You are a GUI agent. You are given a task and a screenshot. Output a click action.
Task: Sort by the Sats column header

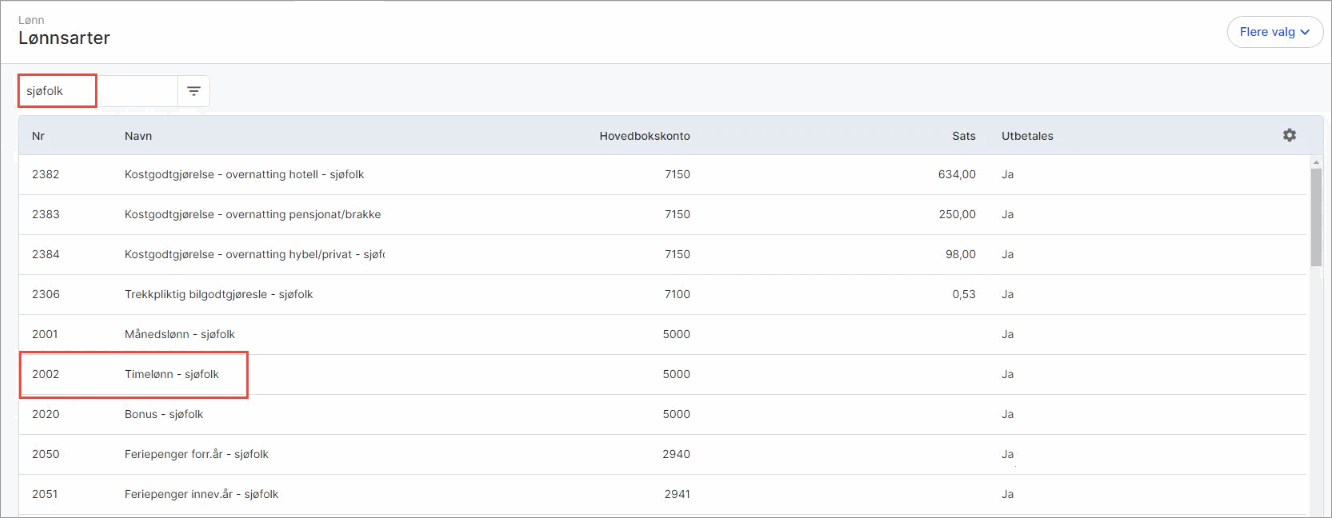[x=963, y=136]
